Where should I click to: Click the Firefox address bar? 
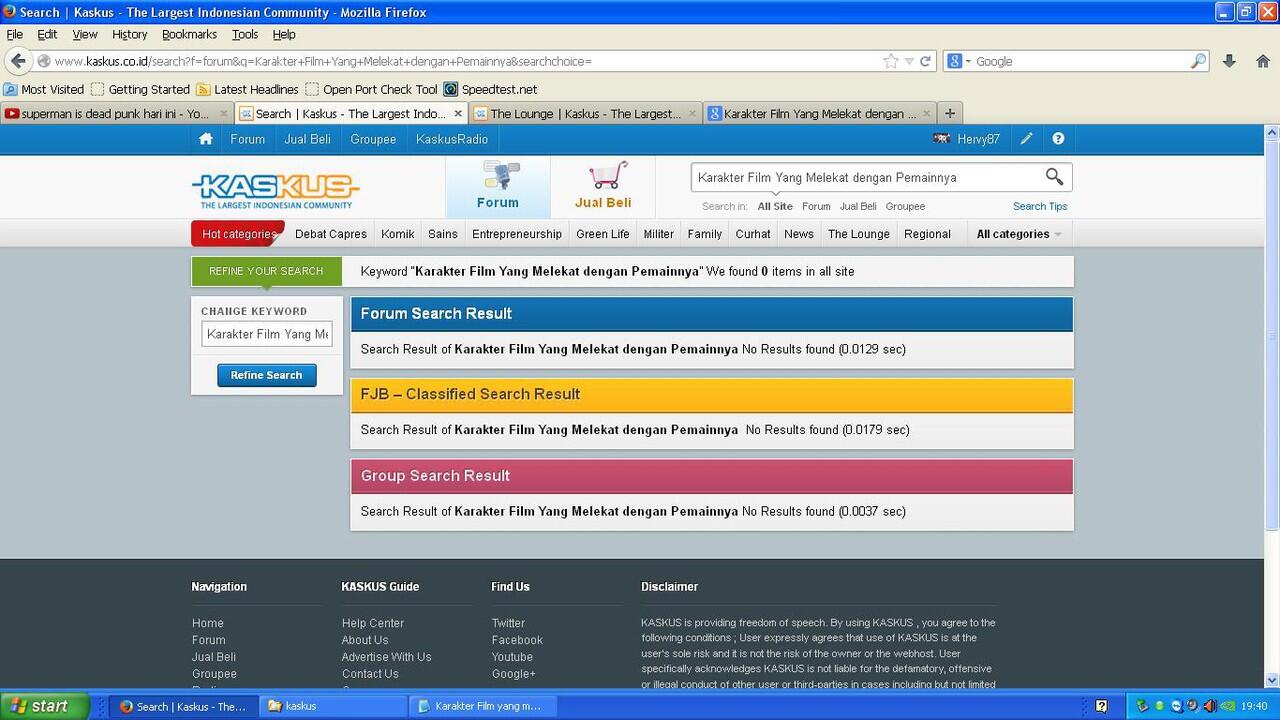click(x=460, y=61)
